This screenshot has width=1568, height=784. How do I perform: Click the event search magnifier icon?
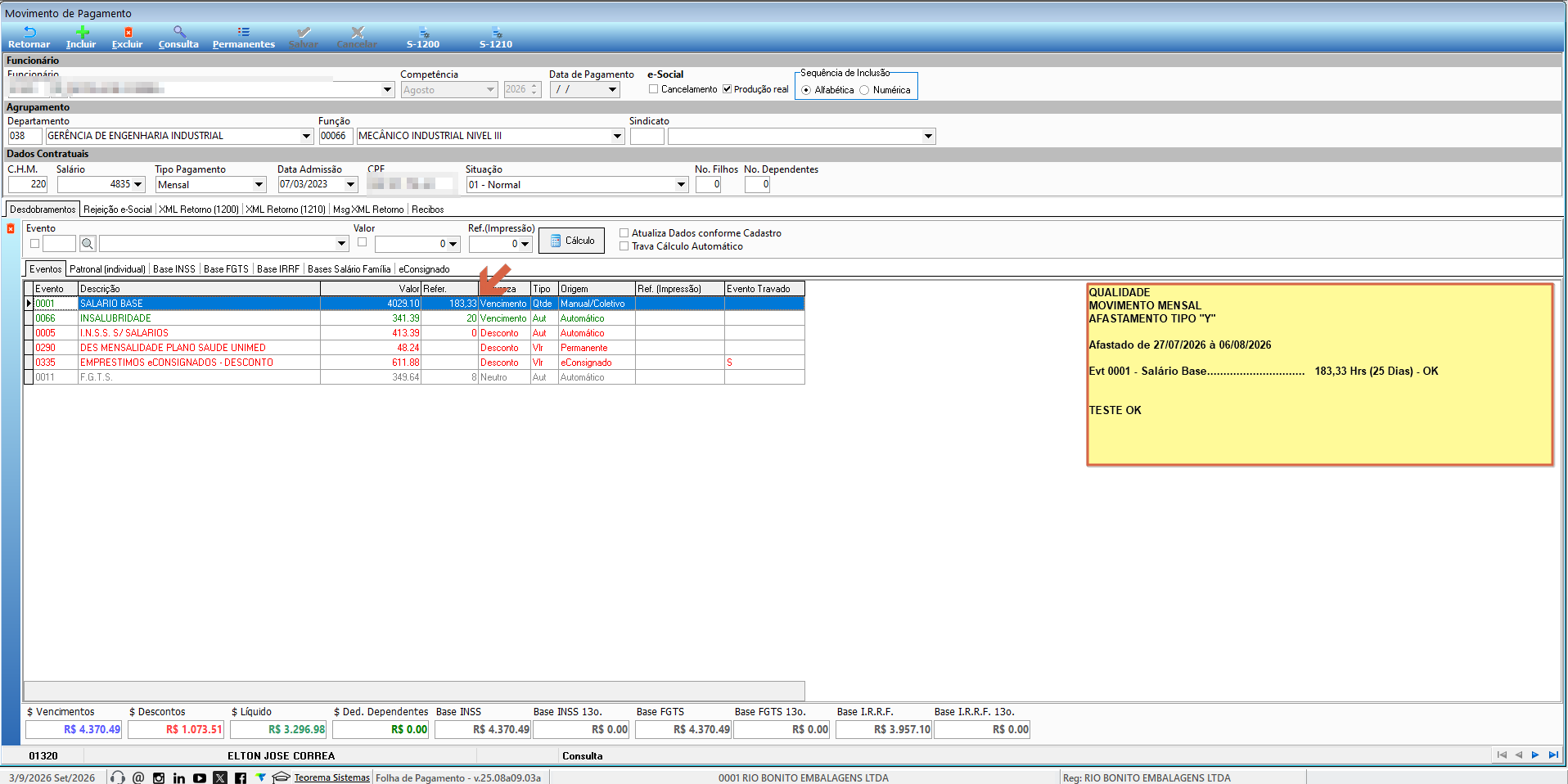(x=88, y=243)
